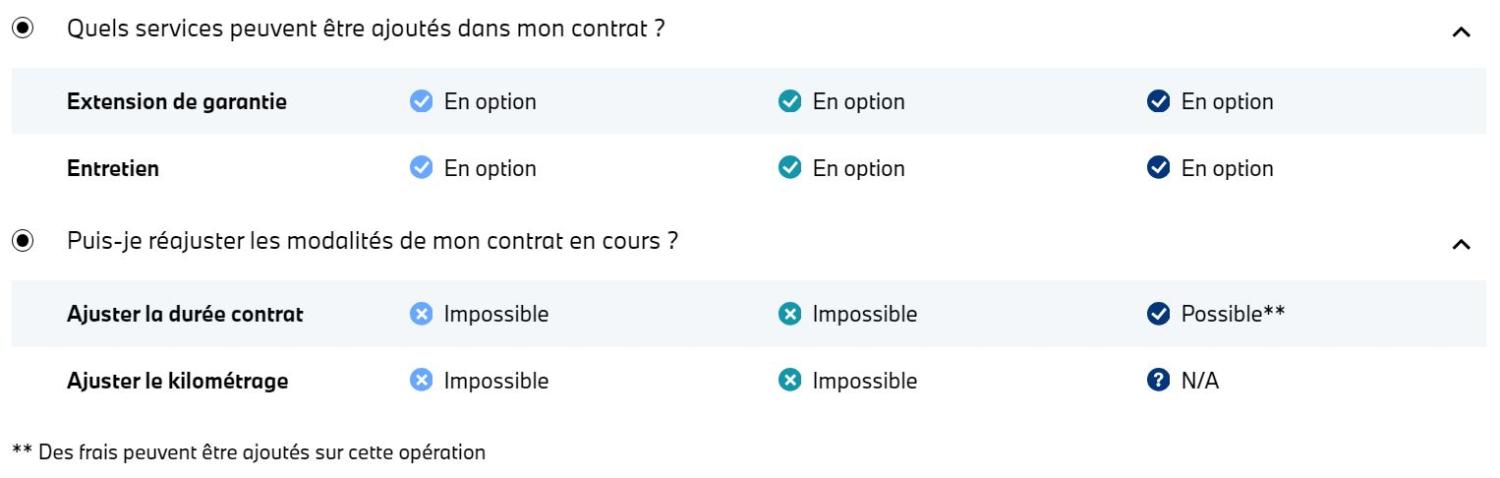Image resolution: width=1500 pixels, height=478 pixels.
Task: Click light blue check icon for Extension de garantie
Action: coord(421,101)
